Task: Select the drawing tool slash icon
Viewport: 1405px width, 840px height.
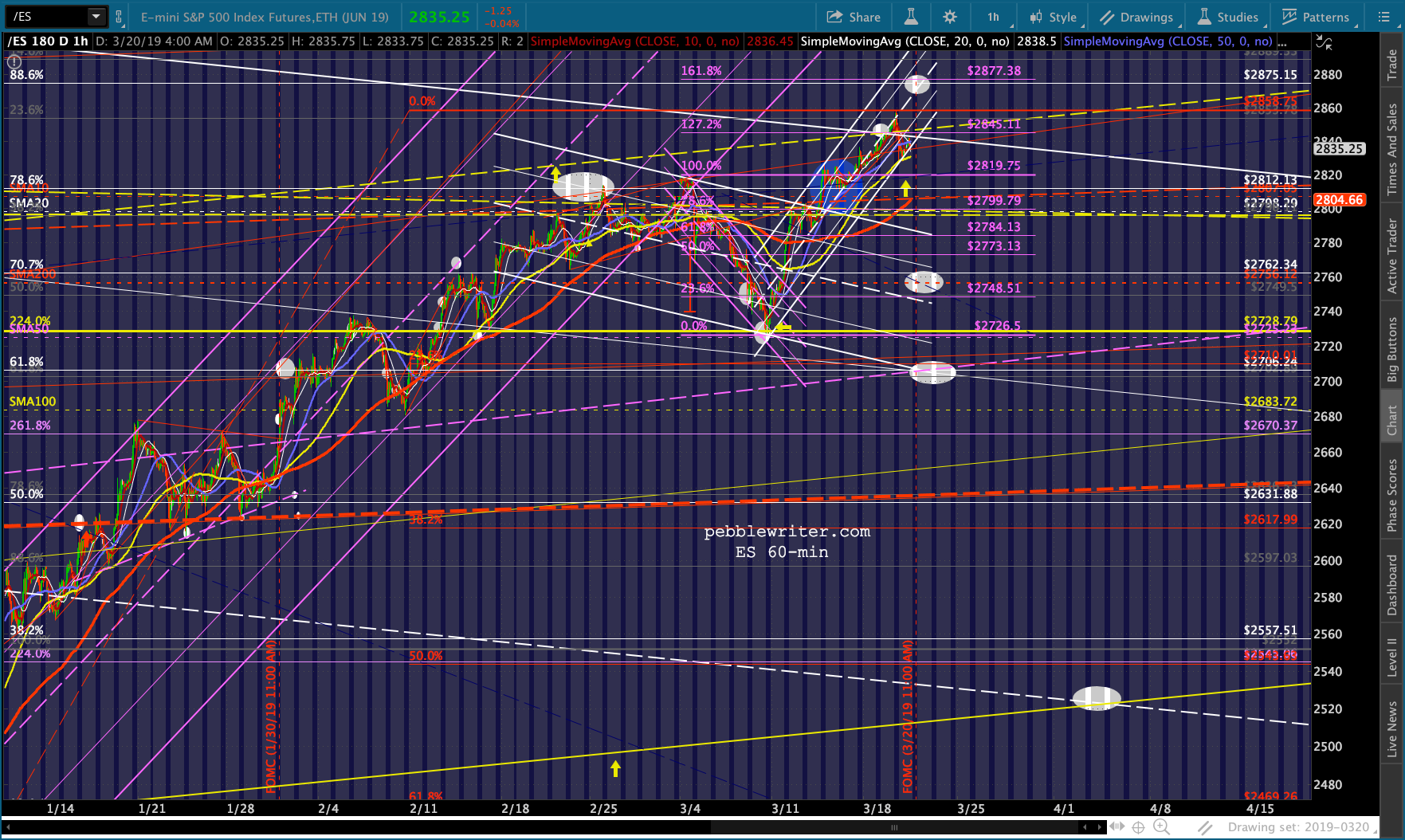Action: 1205,827
